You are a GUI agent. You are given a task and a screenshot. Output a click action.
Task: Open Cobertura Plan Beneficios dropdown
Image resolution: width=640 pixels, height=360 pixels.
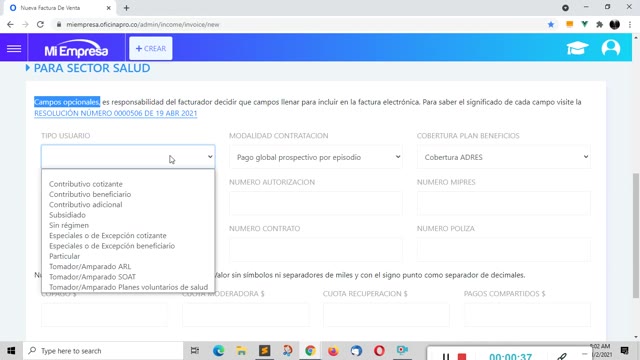point(503,157)
